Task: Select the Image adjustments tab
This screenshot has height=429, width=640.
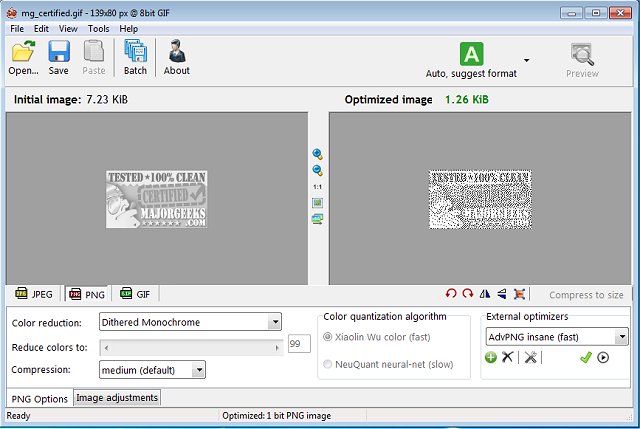Action: pyautogui.click(x=117, y=398)
